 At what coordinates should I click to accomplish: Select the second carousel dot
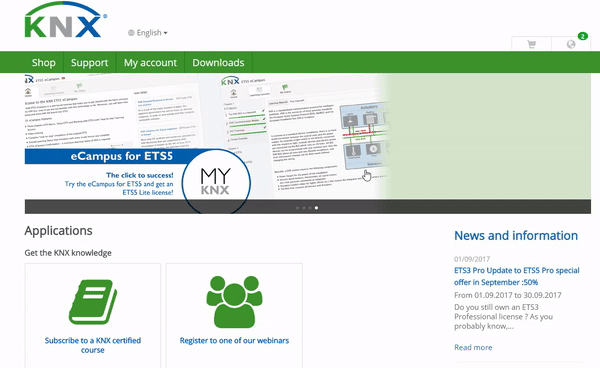303,208
